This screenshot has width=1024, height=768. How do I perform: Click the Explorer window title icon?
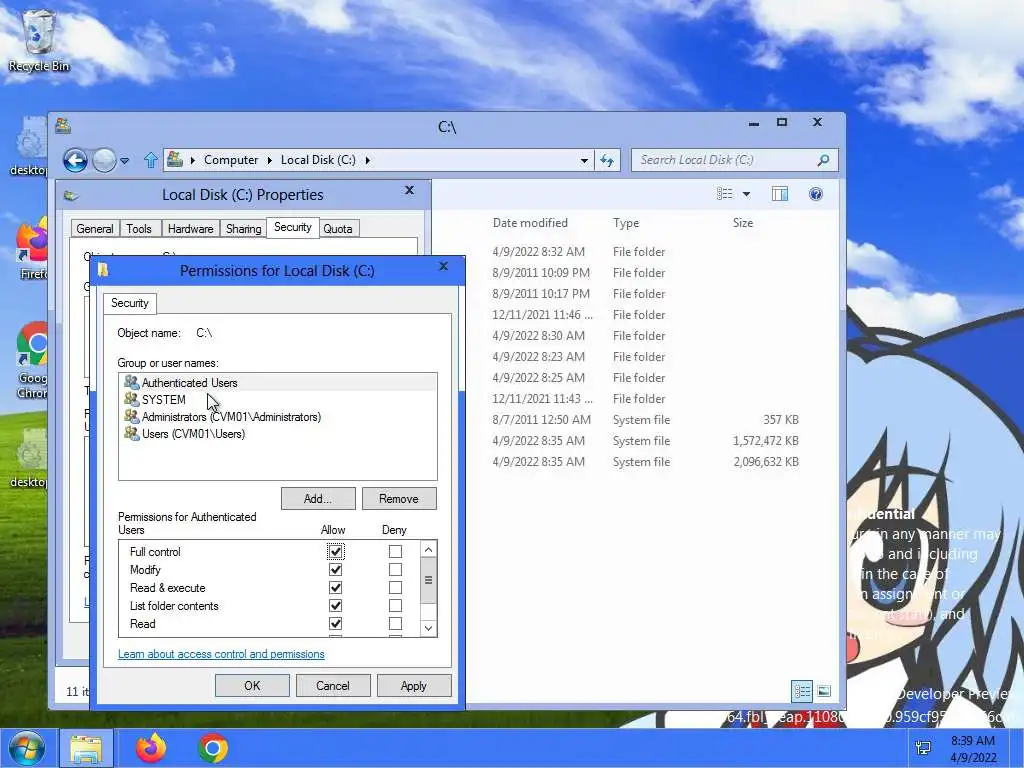click(x=63, y=125)
